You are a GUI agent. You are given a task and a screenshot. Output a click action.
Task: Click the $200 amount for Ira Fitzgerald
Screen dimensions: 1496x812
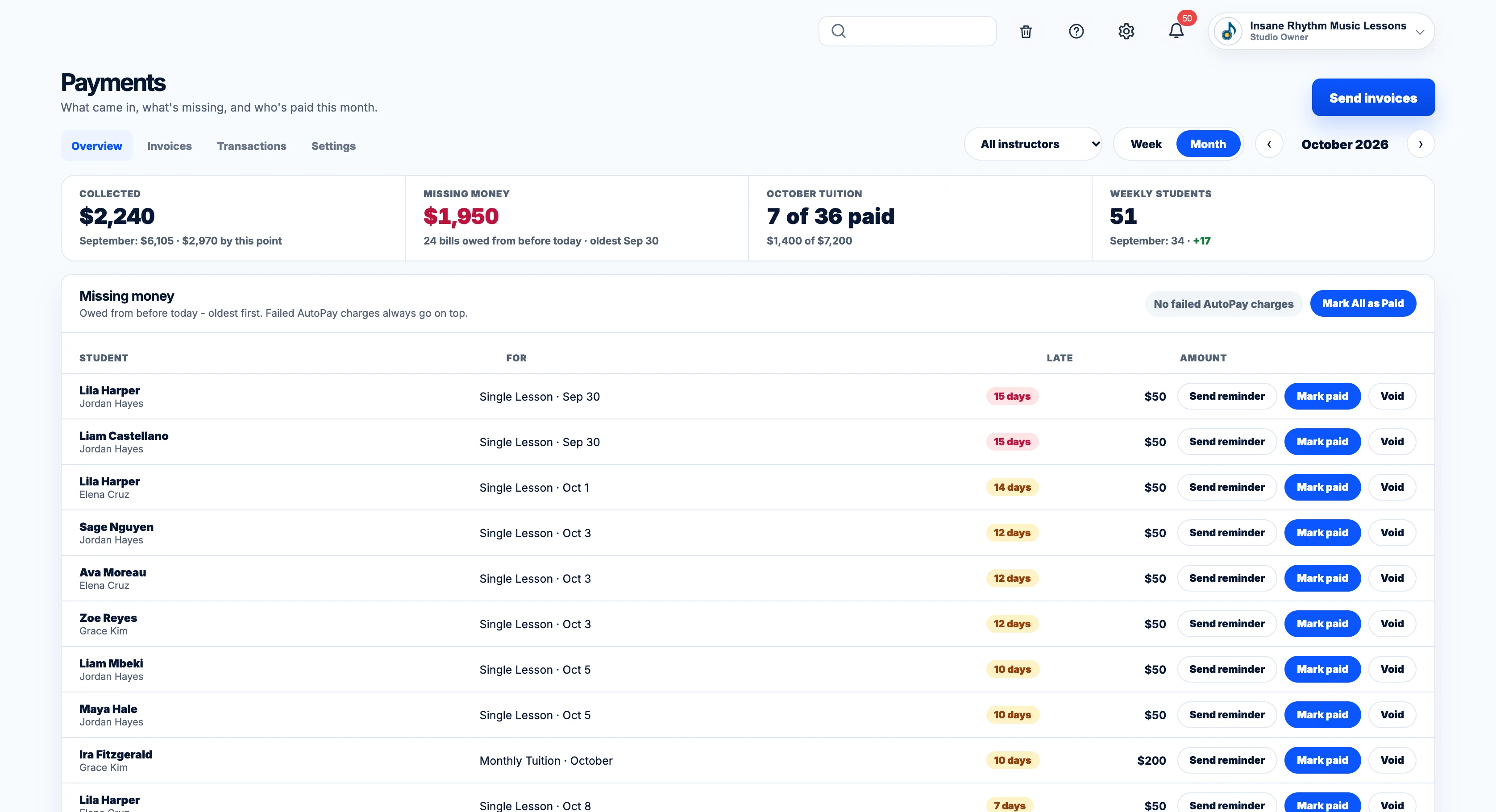point(1151,761)
